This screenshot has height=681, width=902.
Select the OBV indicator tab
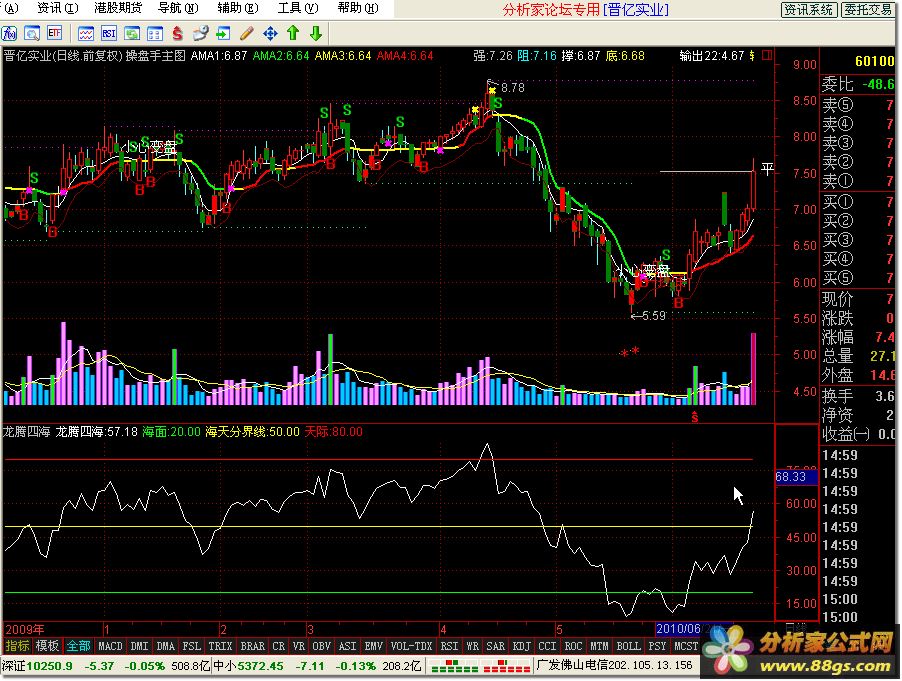[x=322, y=646]
